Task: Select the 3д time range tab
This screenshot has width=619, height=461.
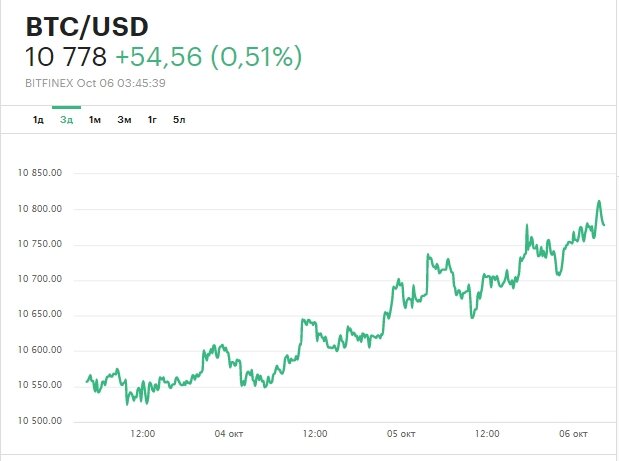Action: click(x=66, y=120)
